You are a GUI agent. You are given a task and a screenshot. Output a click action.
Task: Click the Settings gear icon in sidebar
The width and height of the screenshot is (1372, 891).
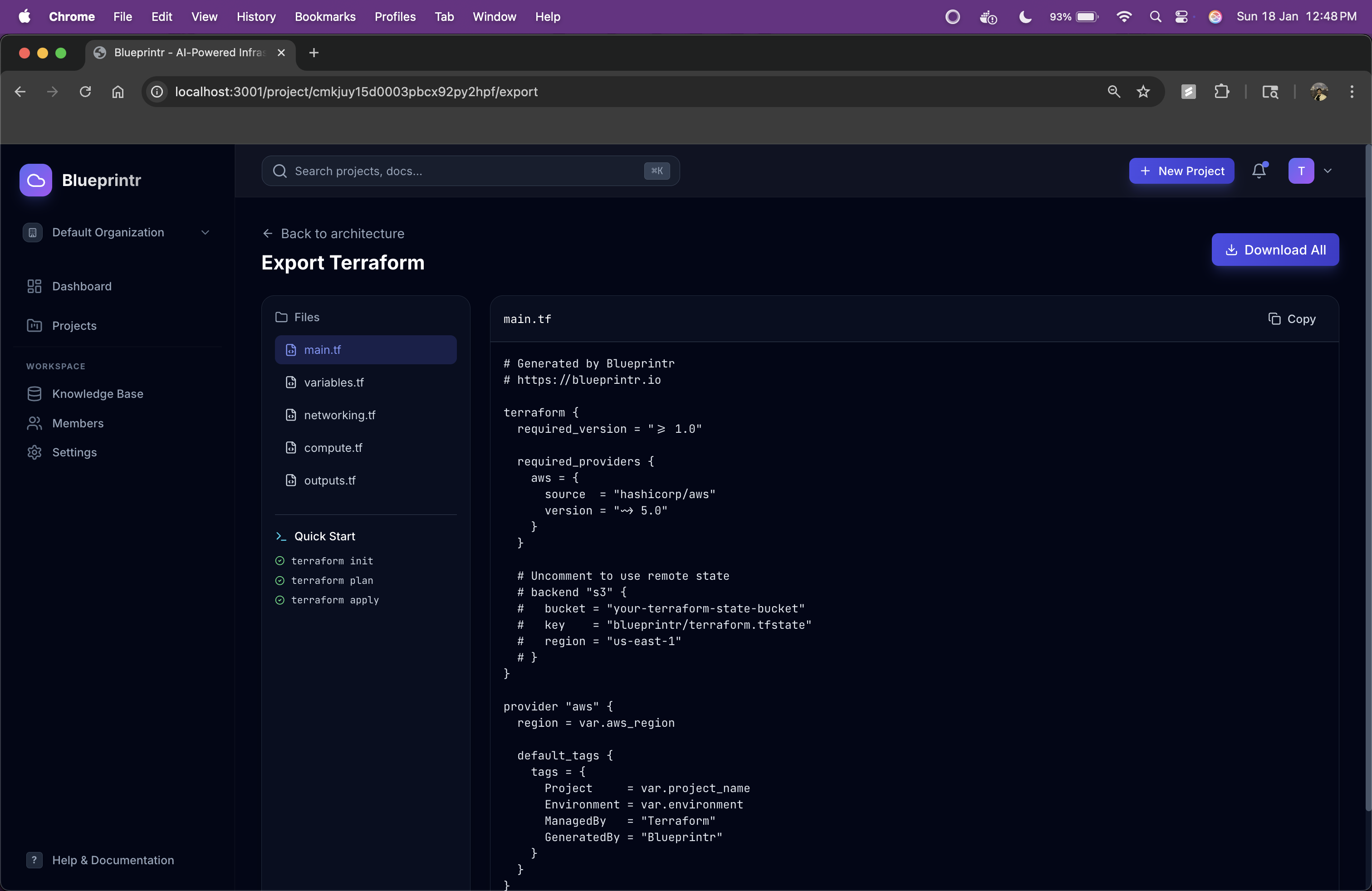coord(34,452)
